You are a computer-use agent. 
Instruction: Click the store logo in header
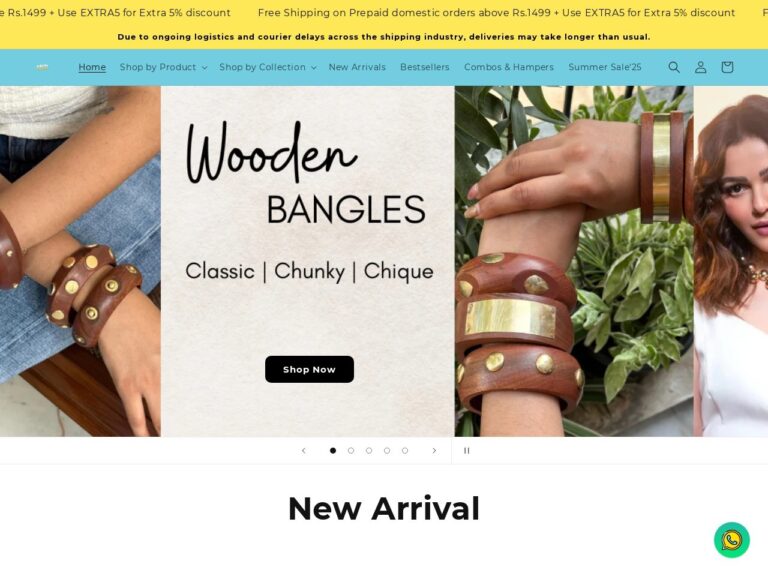point(43,67)
